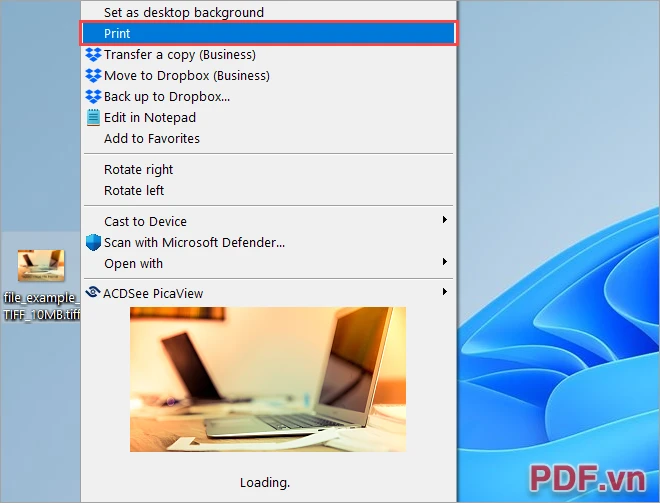This screenshot has height=503, width=660.
Task: Choose Set as desktop background
Action: (268, 13)
